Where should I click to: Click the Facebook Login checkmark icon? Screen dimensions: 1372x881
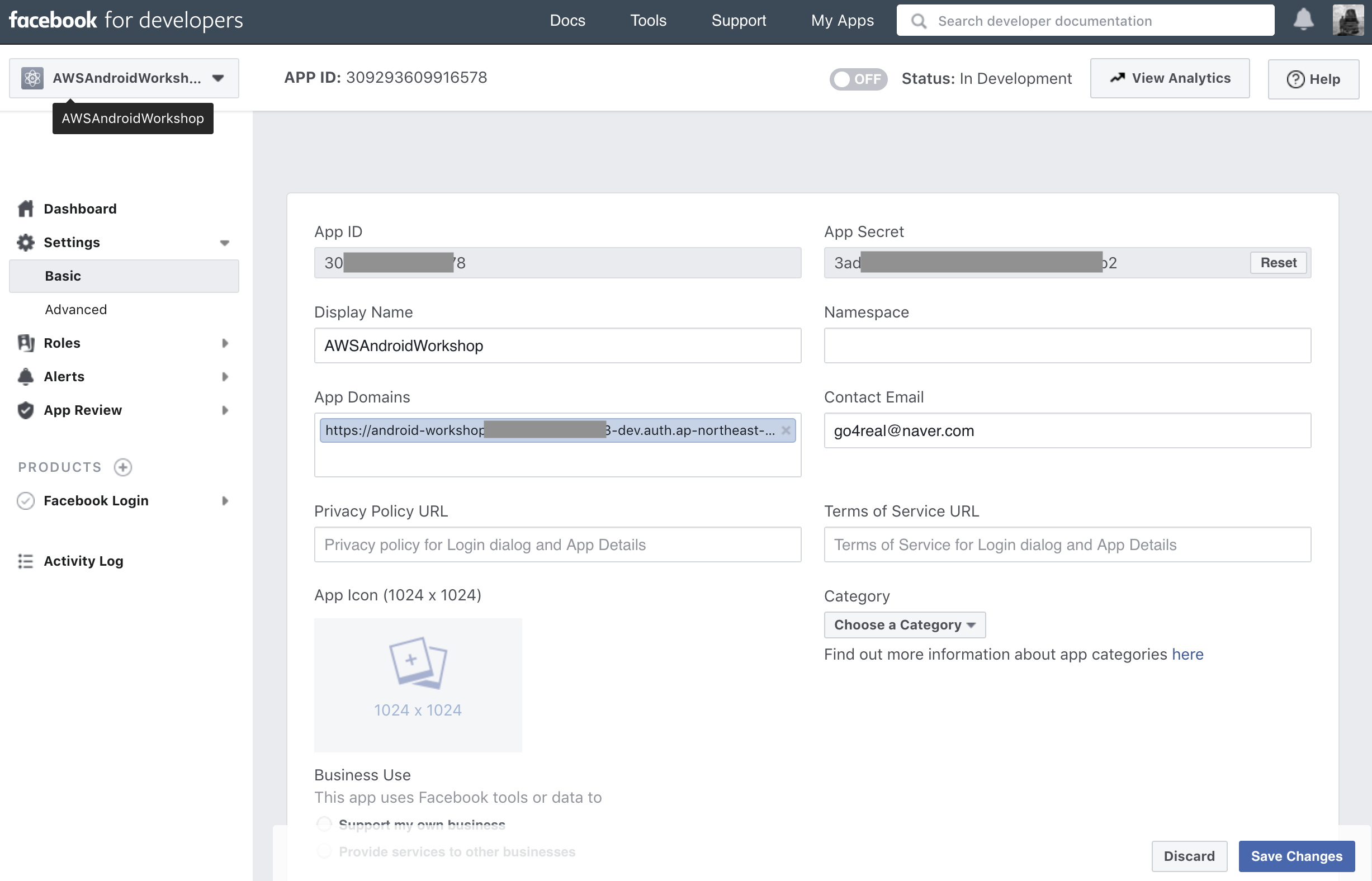click(x=26, y=500)
